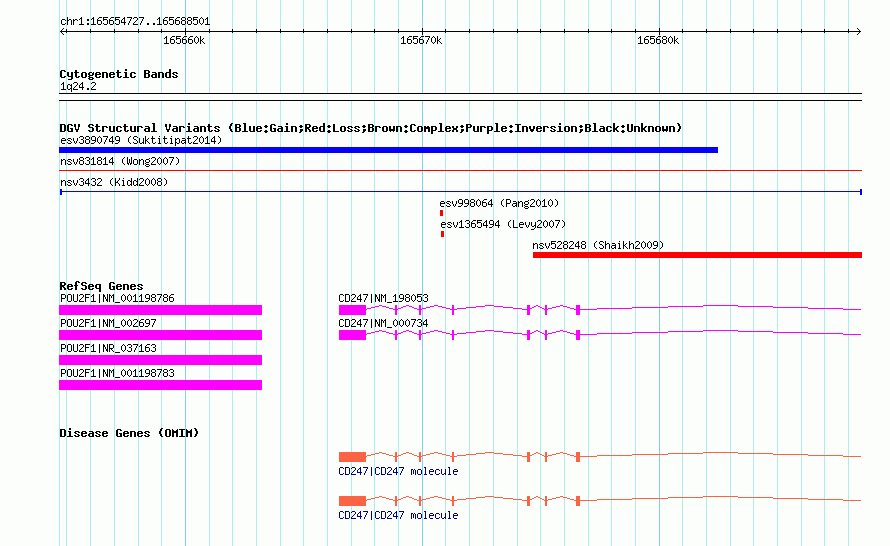890x546 pixels.
Task: Click the magenta bar under POU2F1|NM_001198786
Action: coord(161,310)
